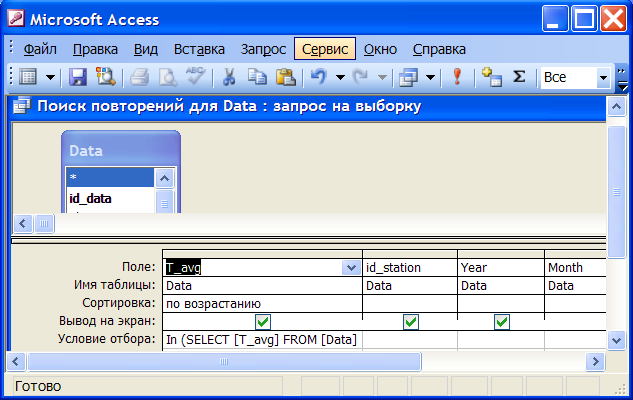Click the Data field list scrollbar thumb

[x=164, y=201]
